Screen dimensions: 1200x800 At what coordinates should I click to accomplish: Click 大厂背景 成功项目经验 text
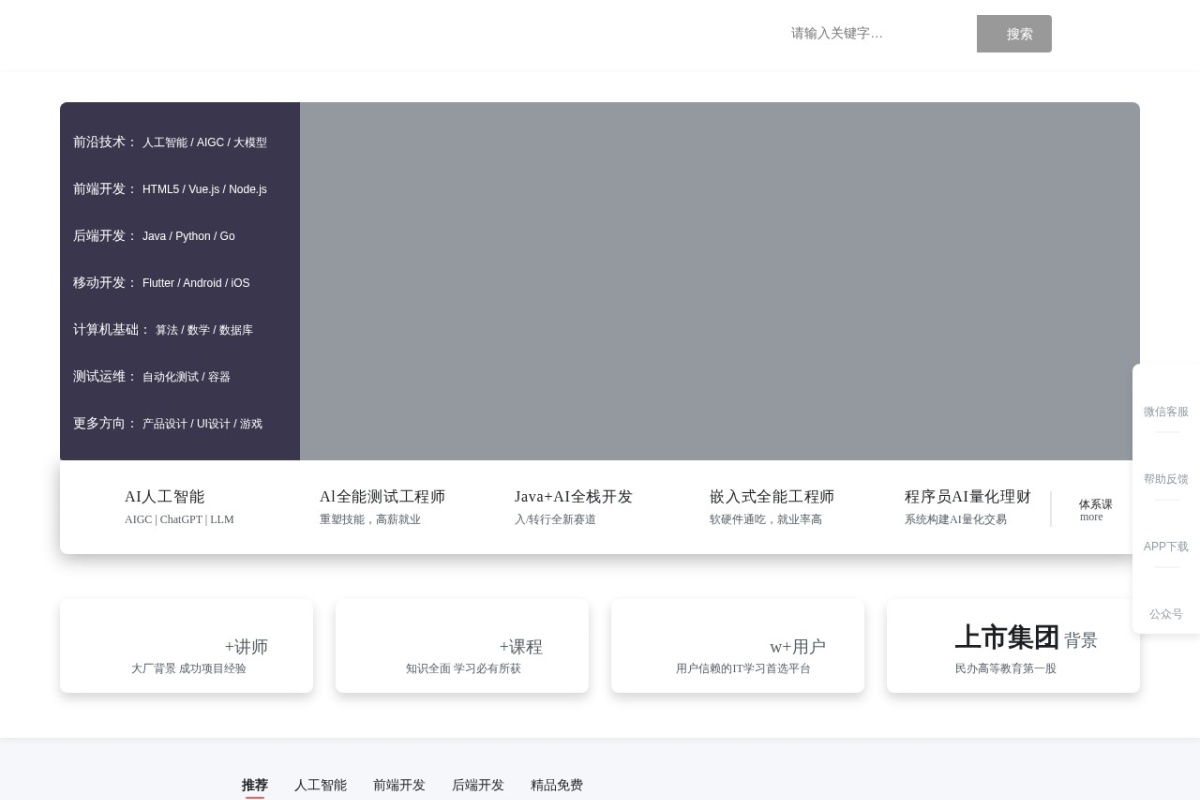click(188, 669)
